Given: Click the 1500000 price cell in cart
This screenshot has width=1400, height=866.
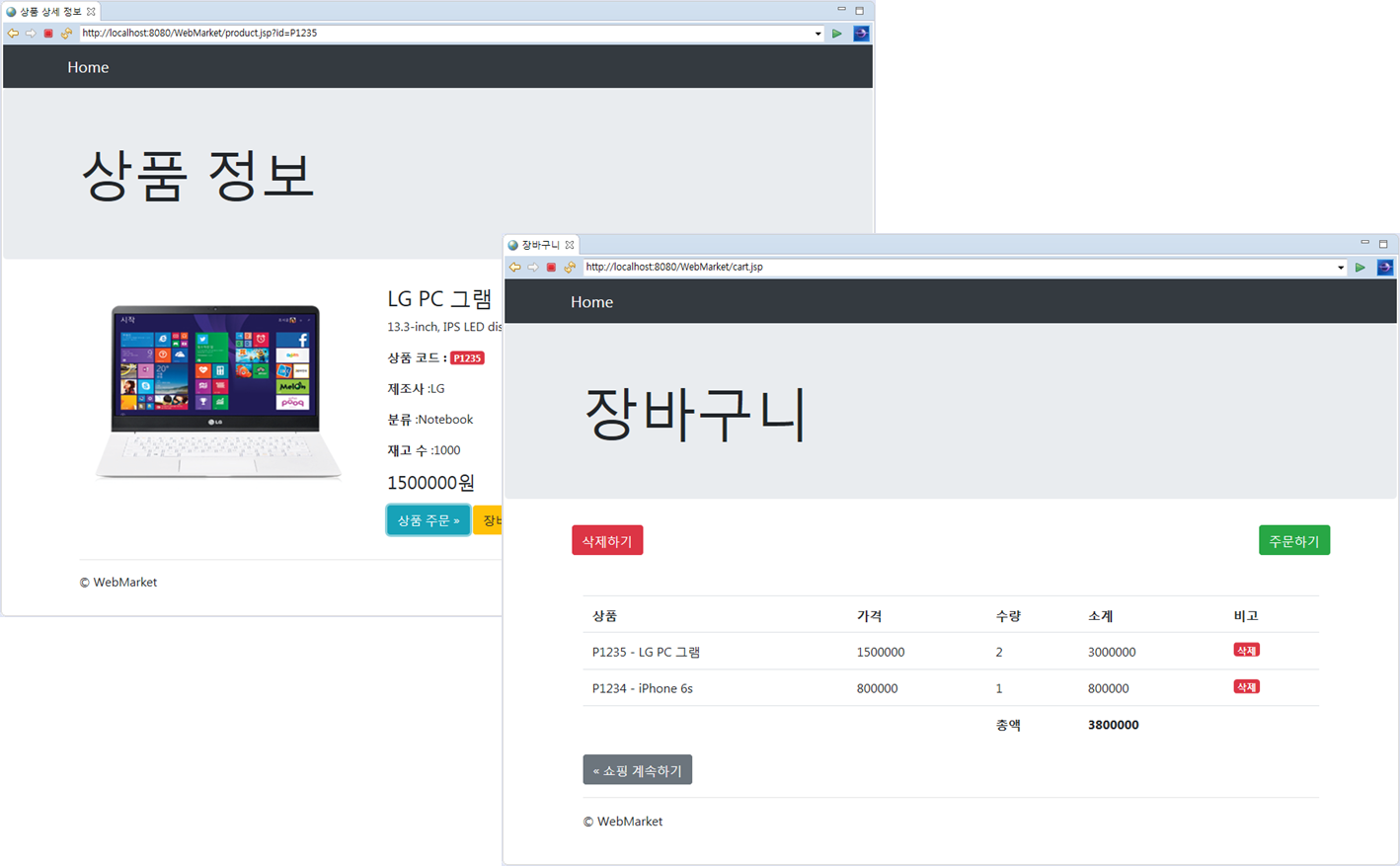Looking at the screenshot, I should click(x=881, y=652).
